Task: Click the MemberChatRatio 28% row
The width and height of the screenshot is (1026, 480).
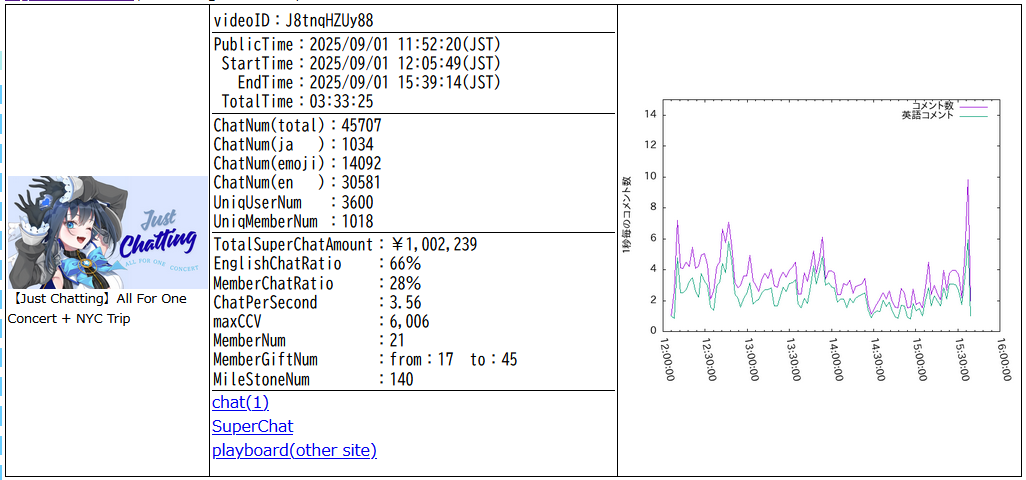Action: pos(317,284)
